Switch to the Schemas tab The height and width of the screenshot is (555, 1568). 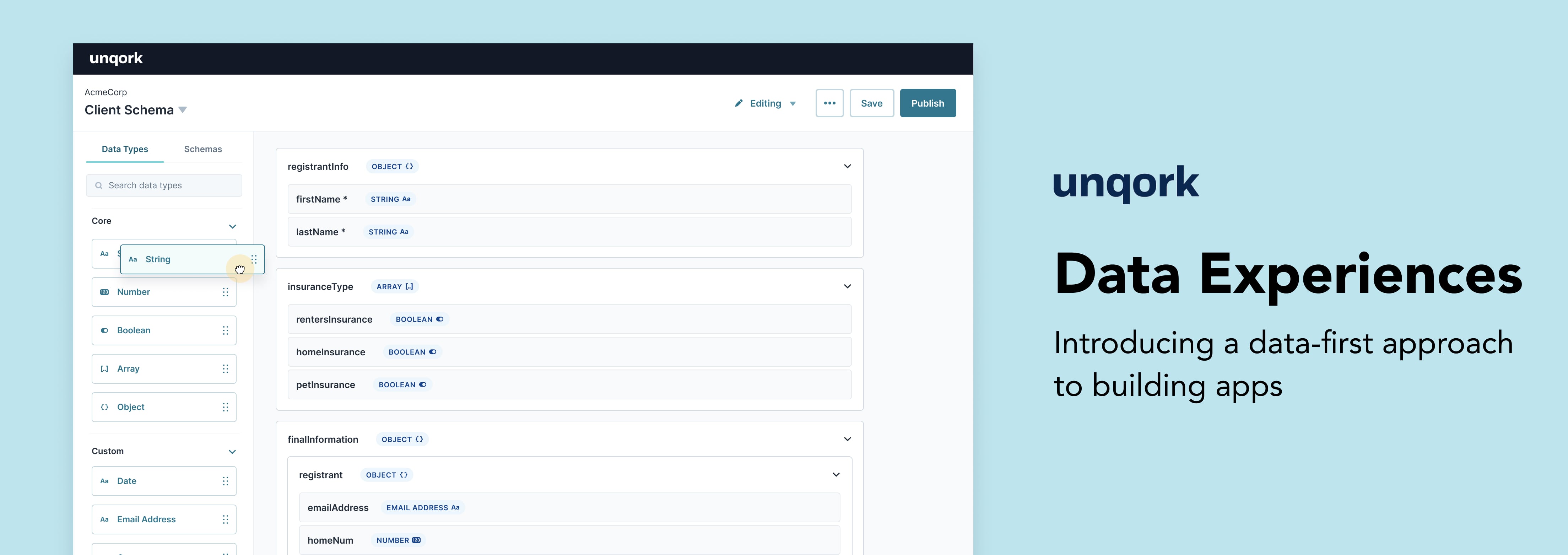(203, 149)
